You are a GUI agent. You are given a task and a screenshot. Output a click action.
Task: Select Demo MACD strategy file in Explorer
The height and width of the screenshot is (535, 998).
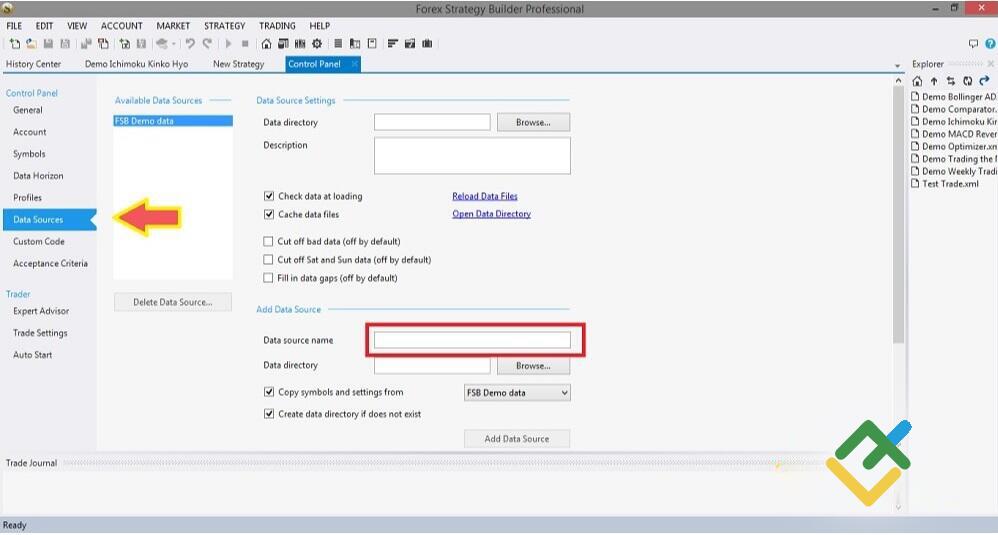[x=958, y=134]
